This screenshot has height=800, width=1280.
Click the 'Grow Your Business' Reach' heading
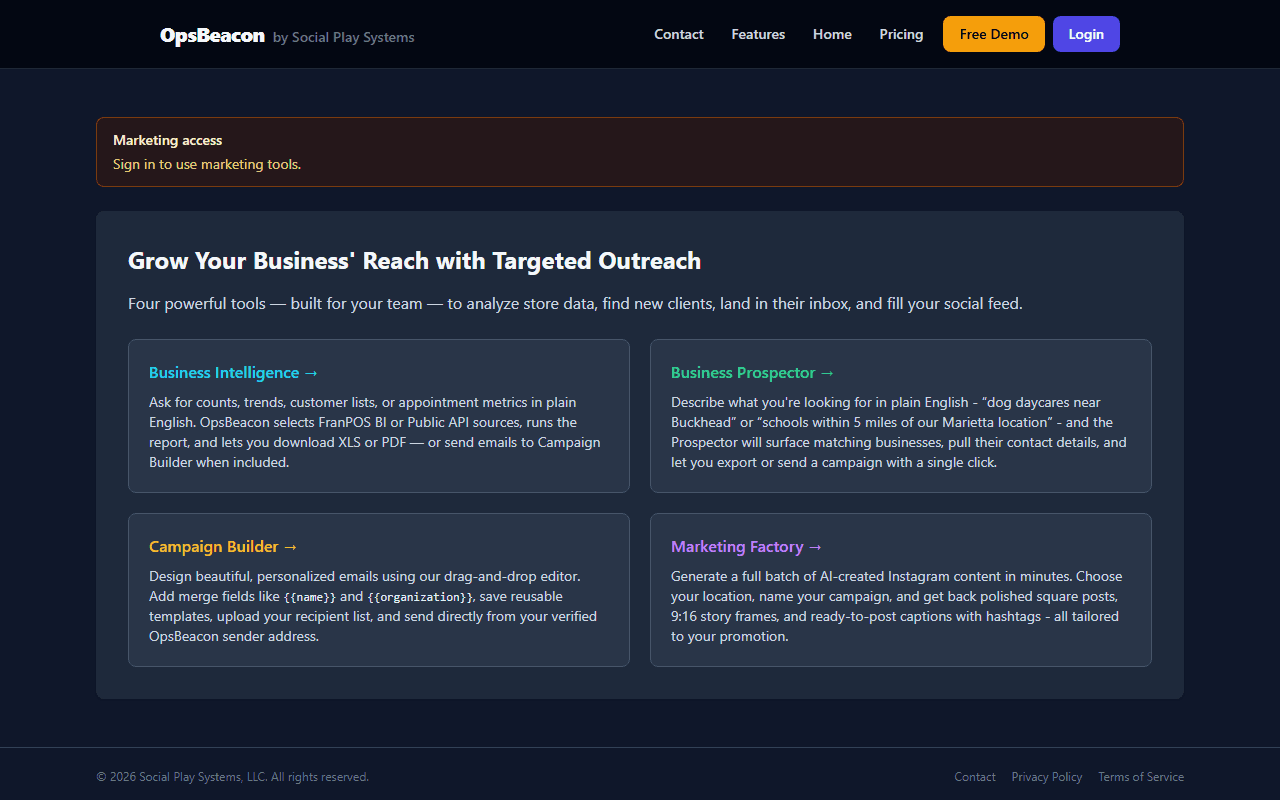click(x=414, y=261)
